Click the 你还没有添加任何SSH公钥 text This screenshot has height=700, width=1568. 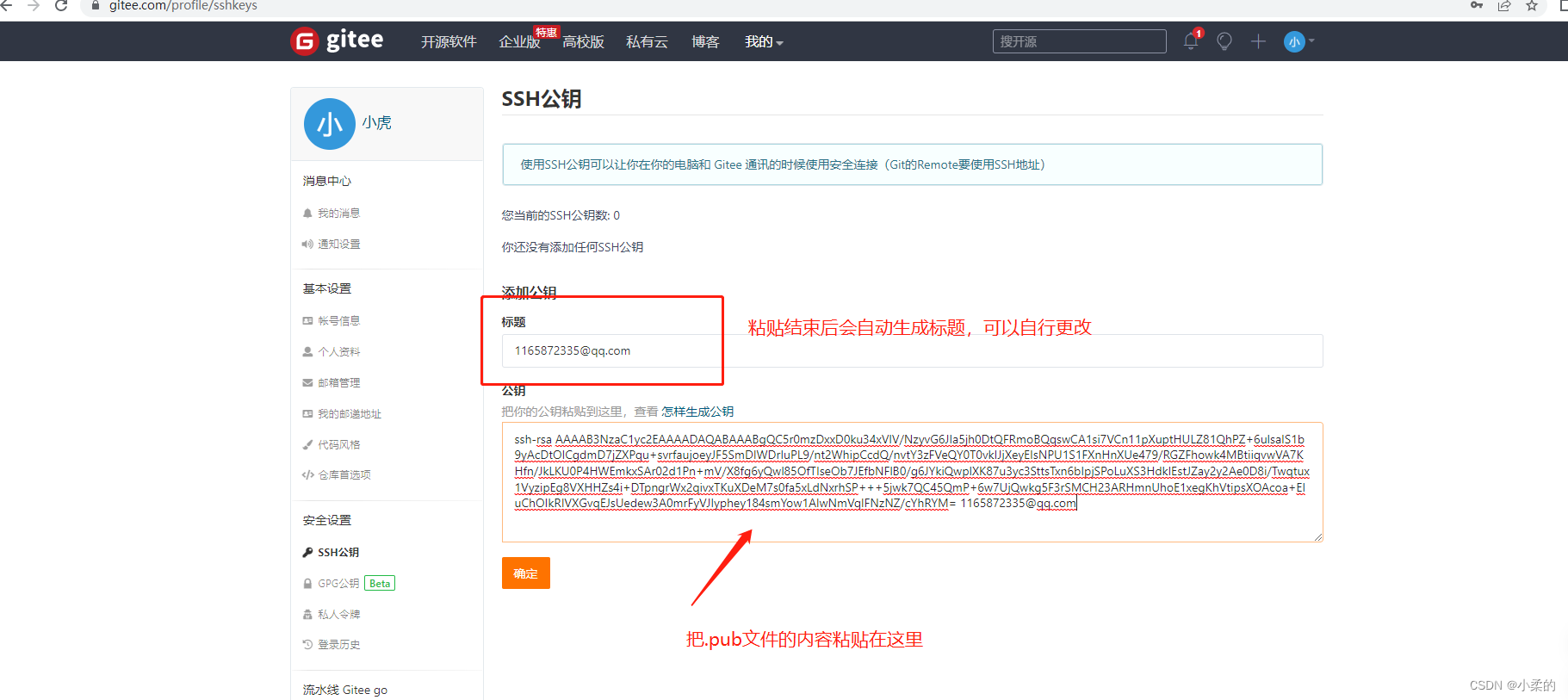click(x=573, y=247)
